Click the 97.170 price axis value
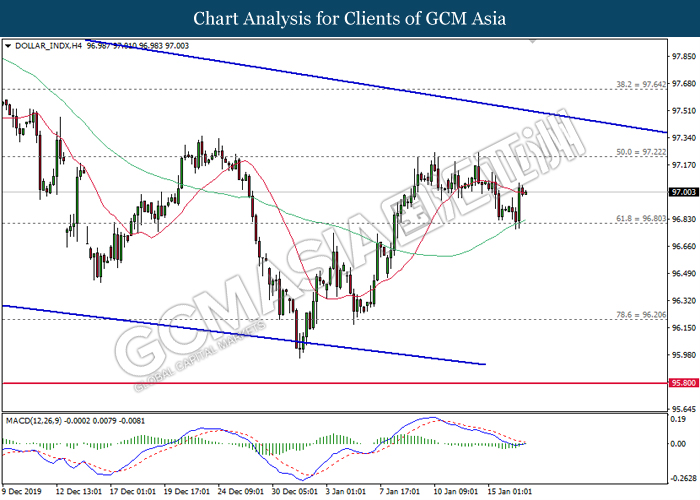The height and width of the screenshot is (500, 700). click(683, 165)
